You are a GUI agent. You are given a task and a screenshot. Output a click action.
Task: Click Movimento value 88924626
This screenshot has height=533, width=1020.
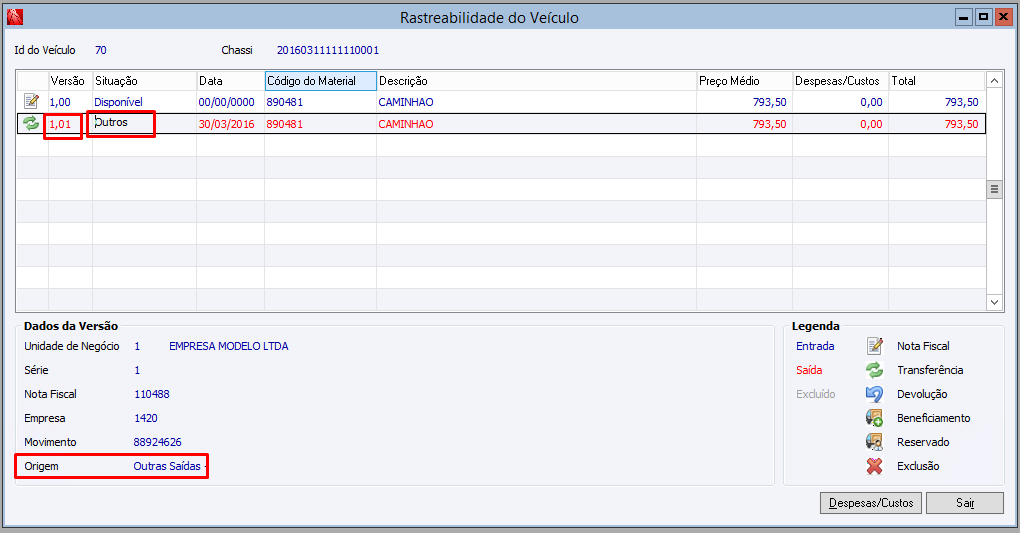157,442
